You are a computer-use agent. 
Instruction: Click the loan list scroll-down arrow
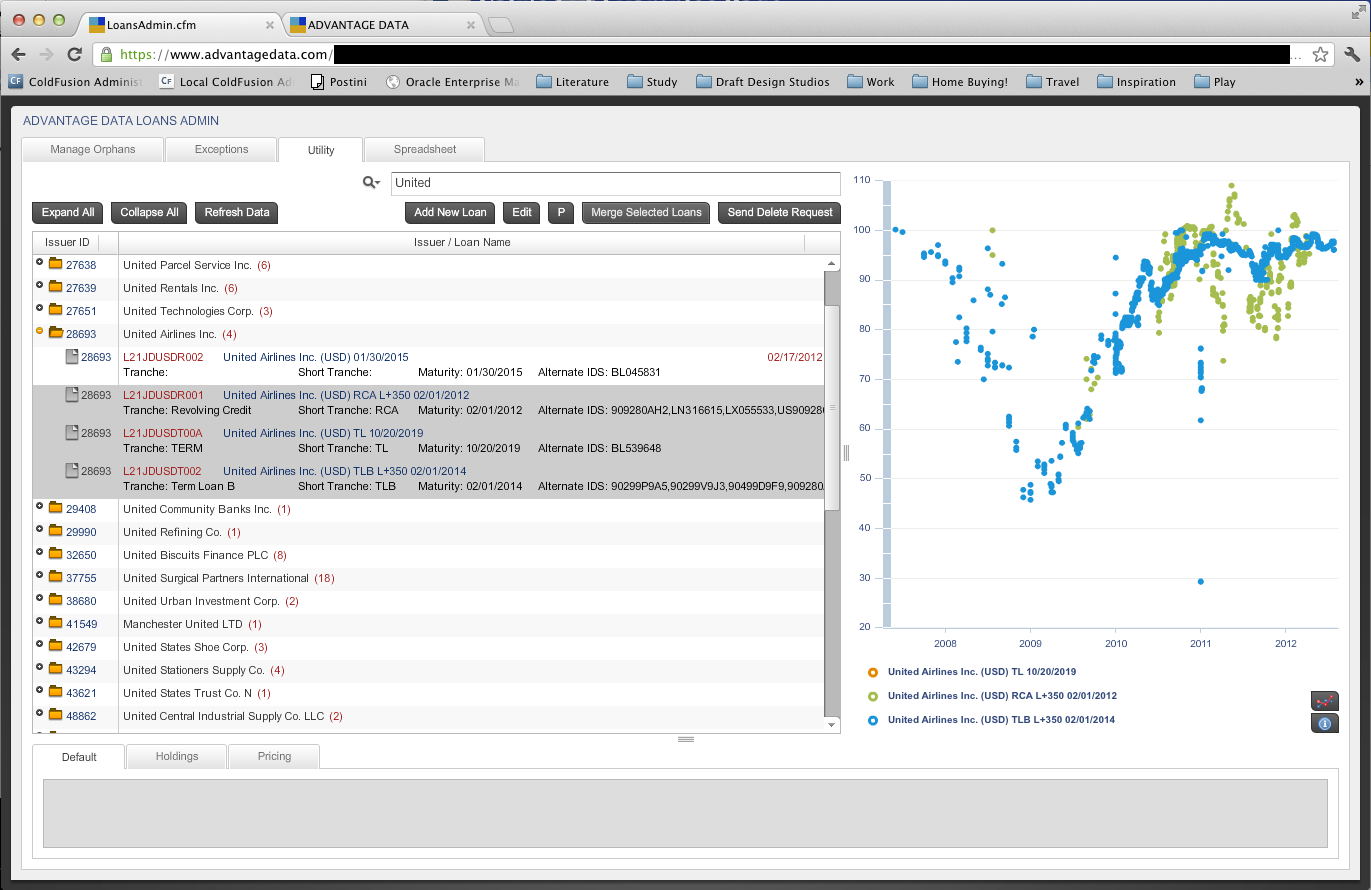click(832, 724)
